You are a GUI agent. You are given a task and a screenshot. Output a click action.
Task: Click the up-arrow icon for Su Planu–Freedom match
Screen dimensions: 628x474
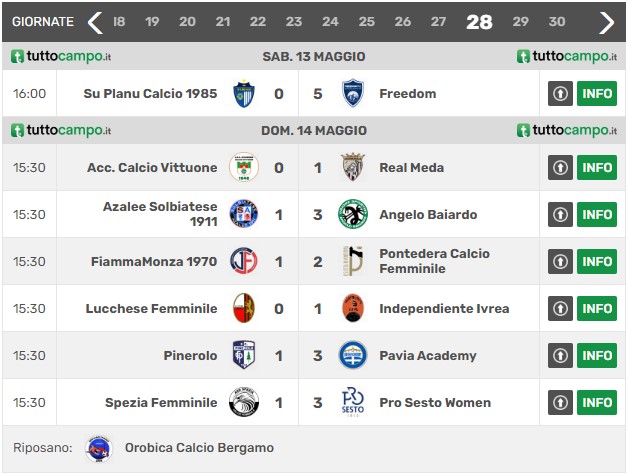pyautogui.click(x=560, y=94)
